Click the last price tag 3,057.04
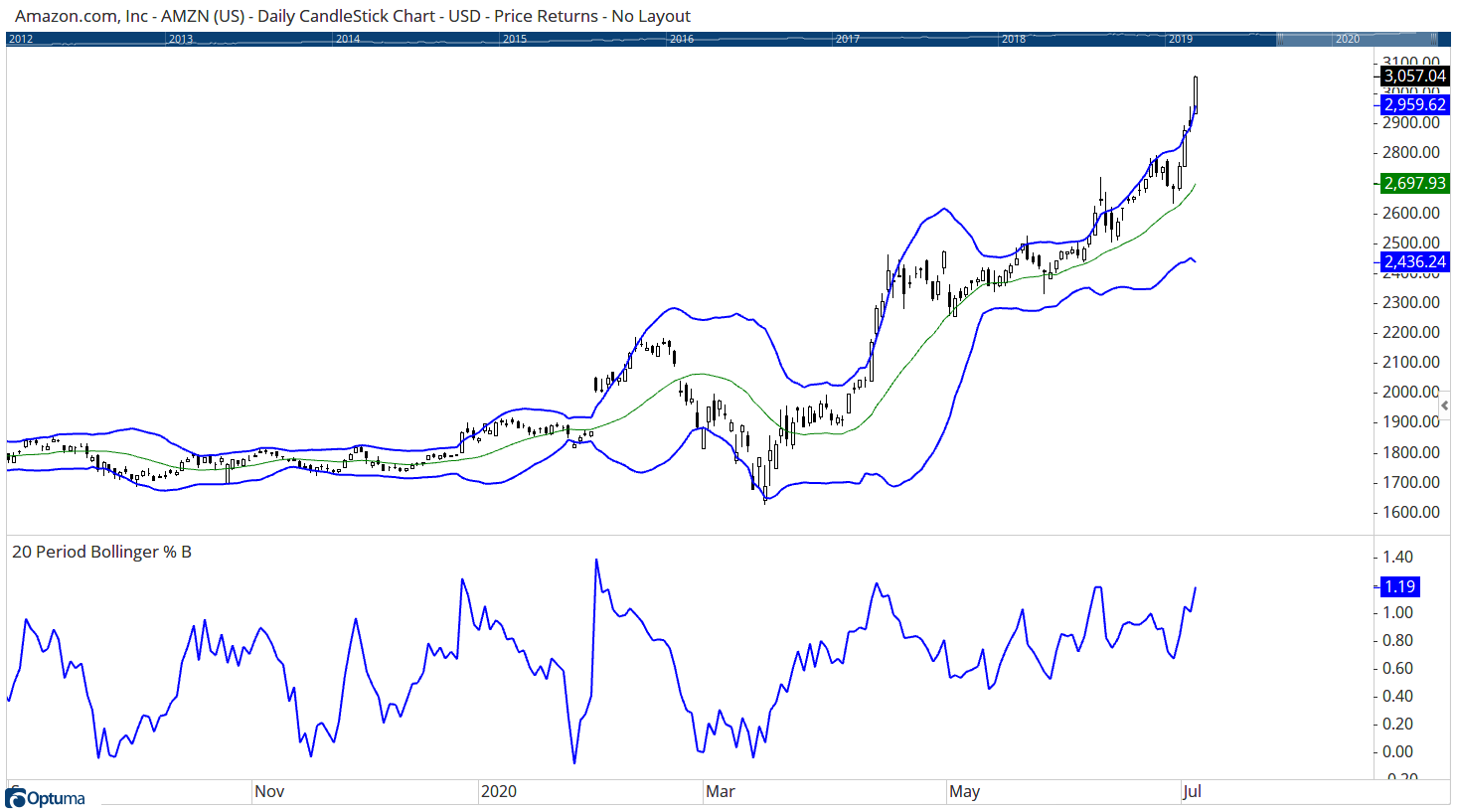The height and width of the screenshot is (812, 1457). pos(1415,76)
